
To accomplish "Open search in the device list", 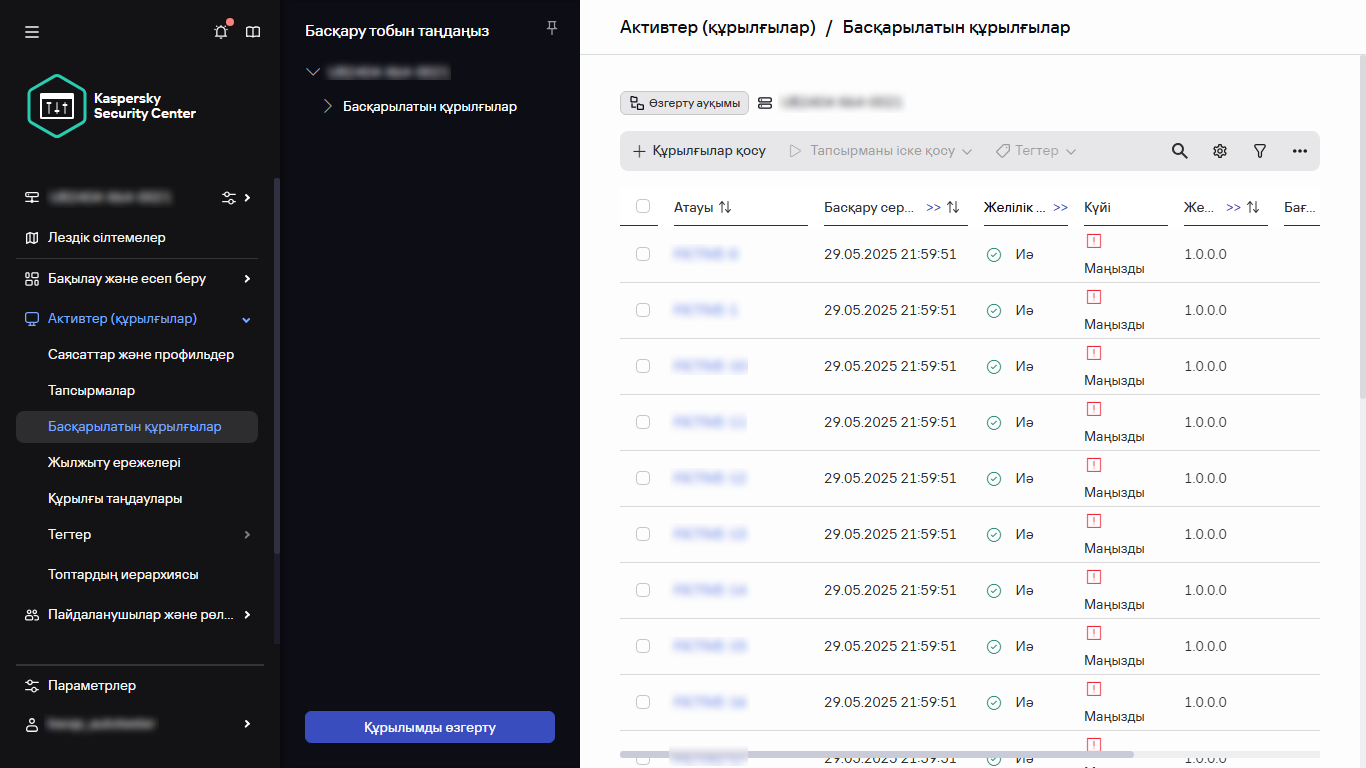I will click(x=1179, y=150).
